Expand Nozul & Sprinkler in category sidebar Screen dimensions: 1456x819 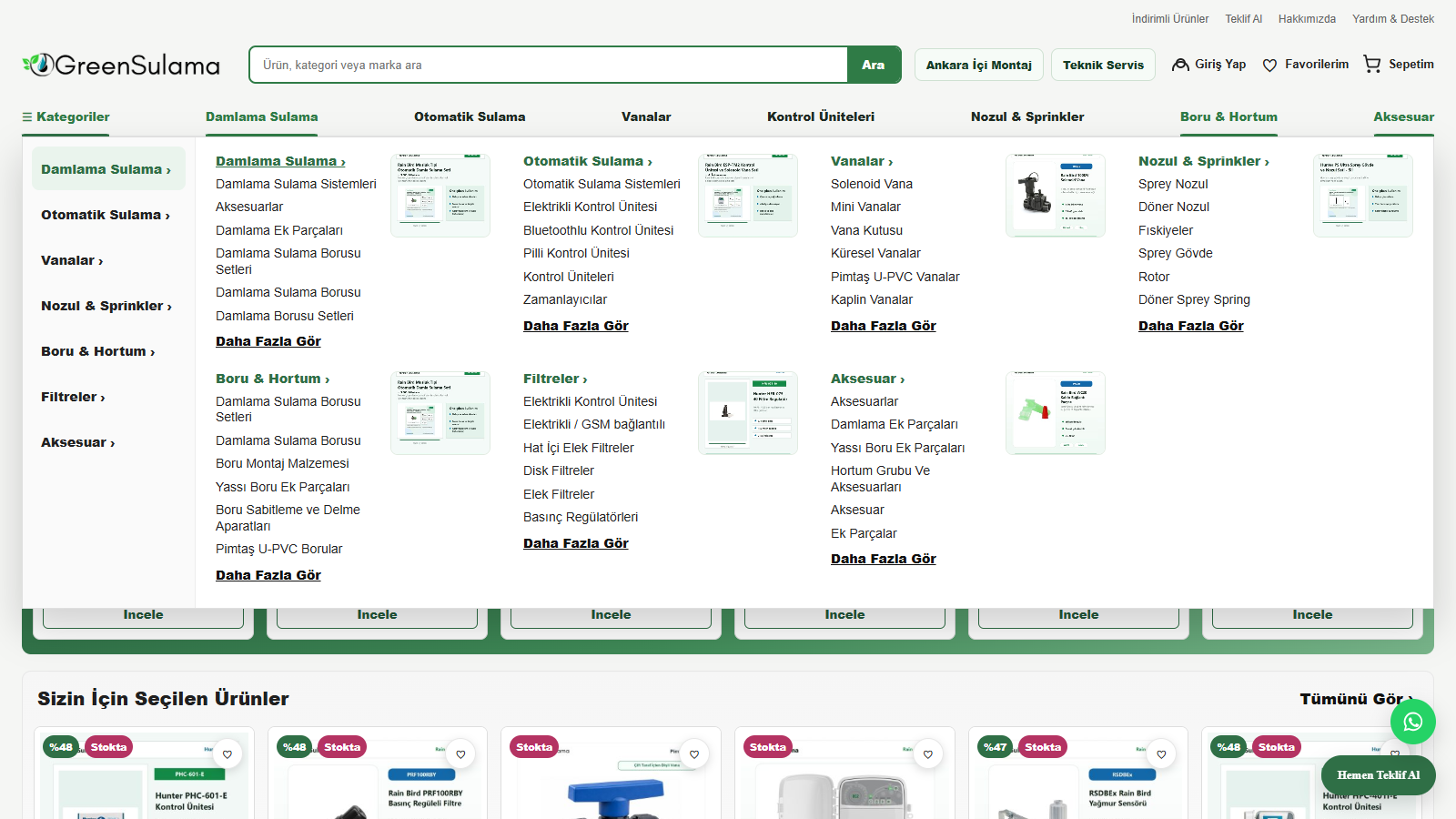108,306
